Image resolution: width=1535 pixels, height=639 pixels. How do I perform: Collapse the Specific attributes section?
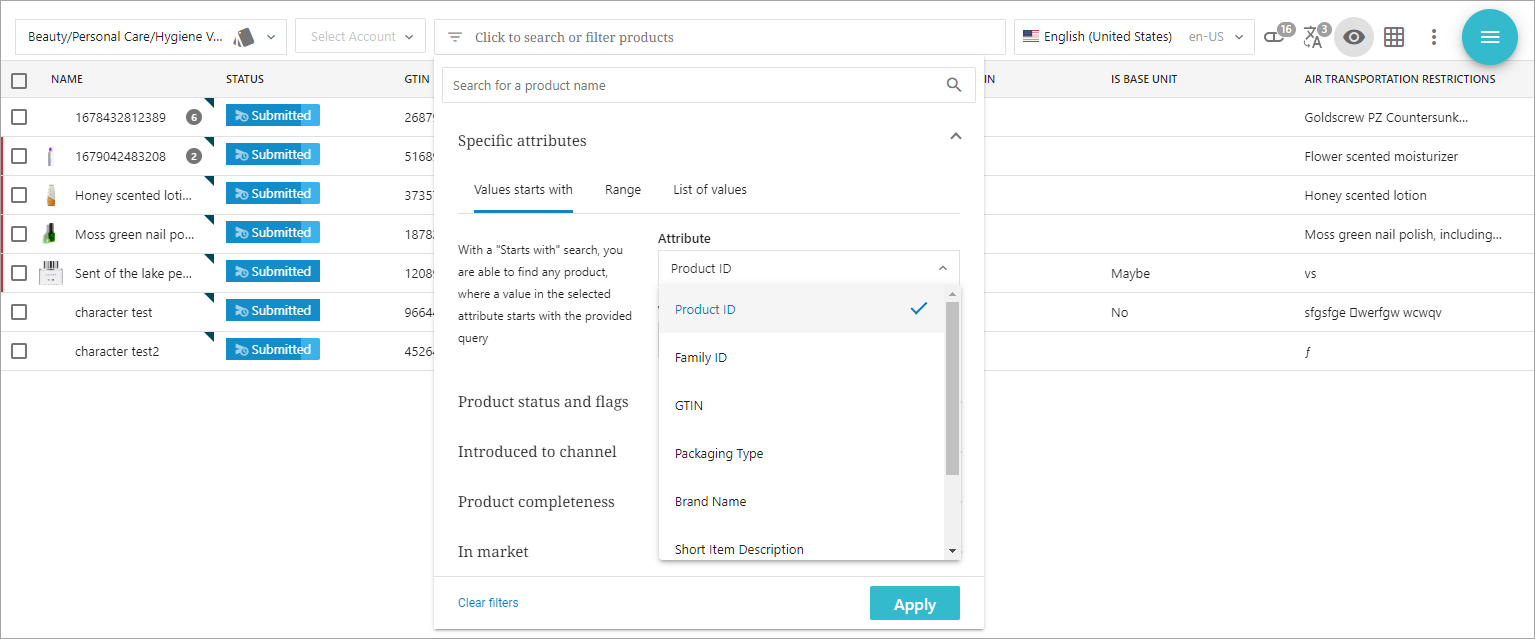955,137
